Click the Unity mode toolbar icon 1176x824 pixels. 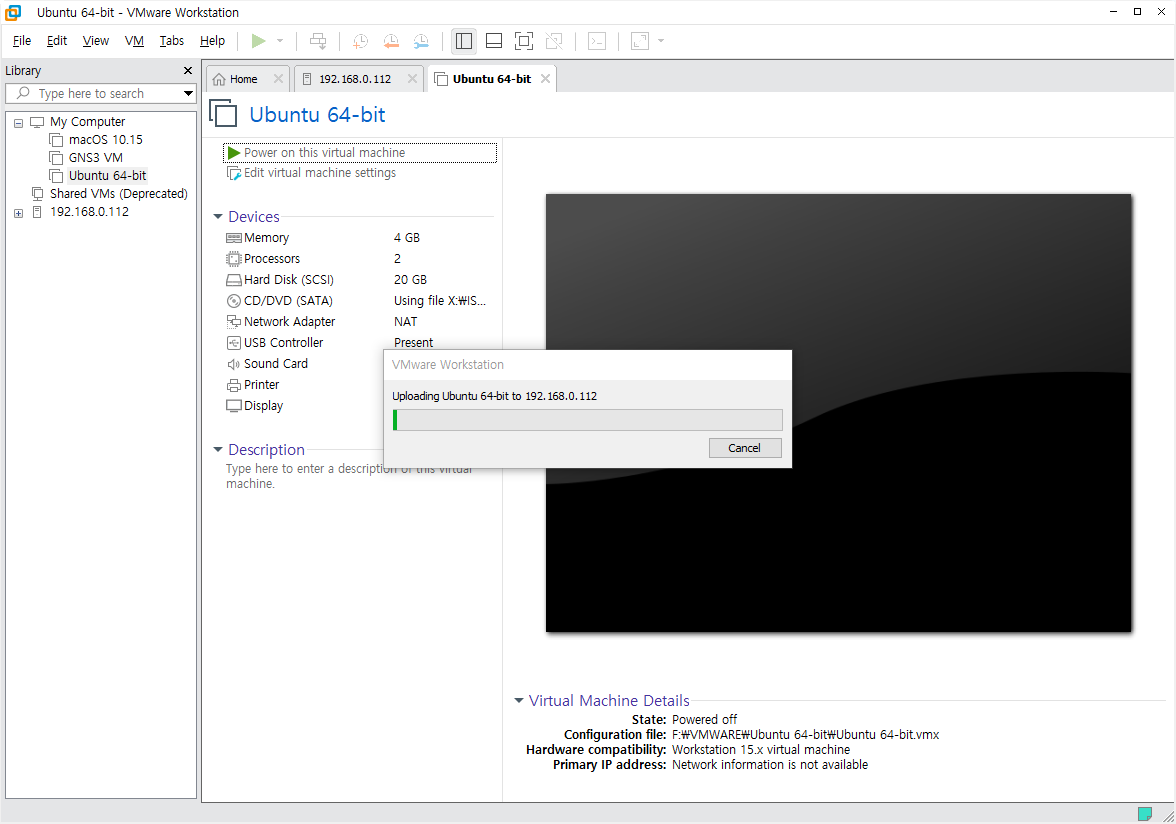pyautogui.click(x=554, y=41)
